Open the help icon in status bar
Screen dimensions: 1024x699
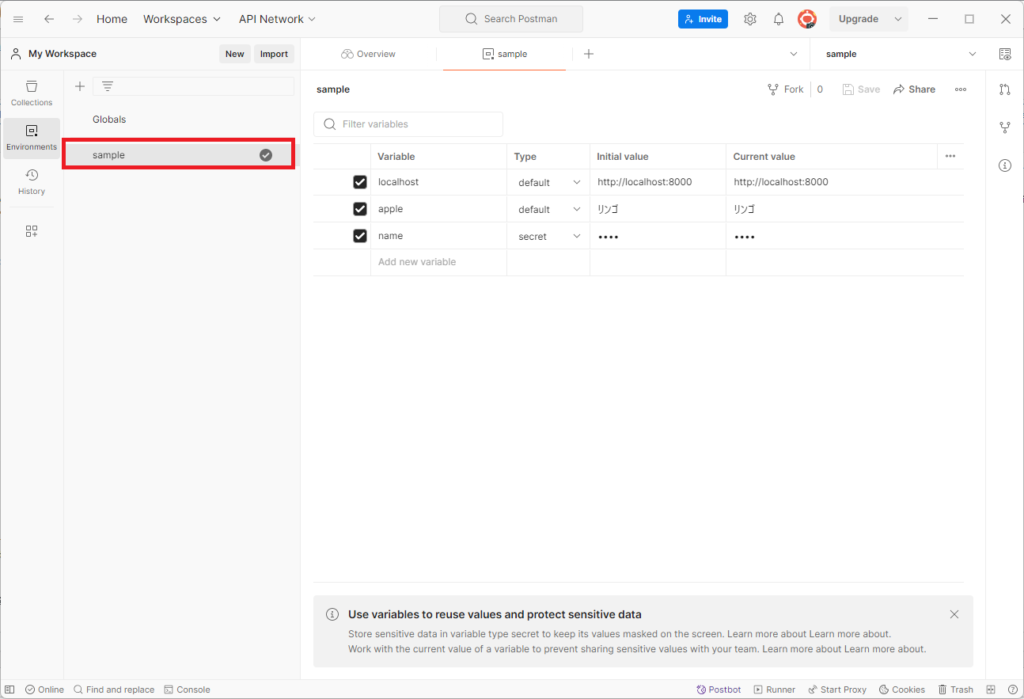1012,689
